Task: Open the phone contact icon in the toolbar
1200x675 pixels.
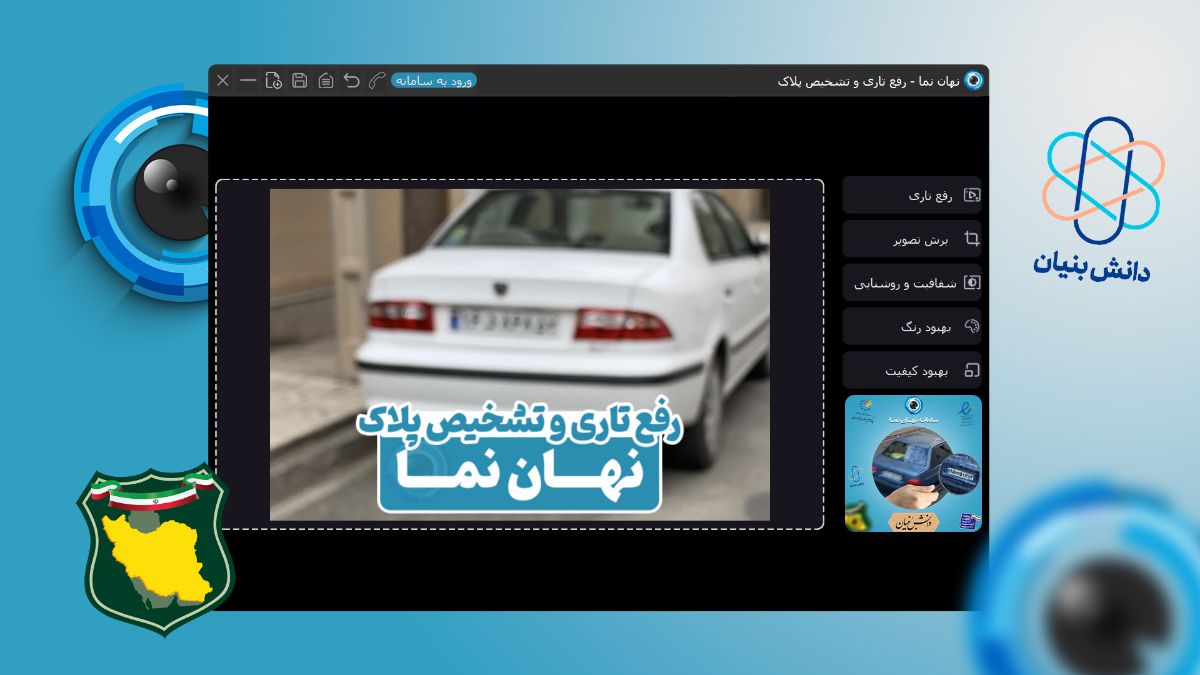Action: click(x=375, y=81)
